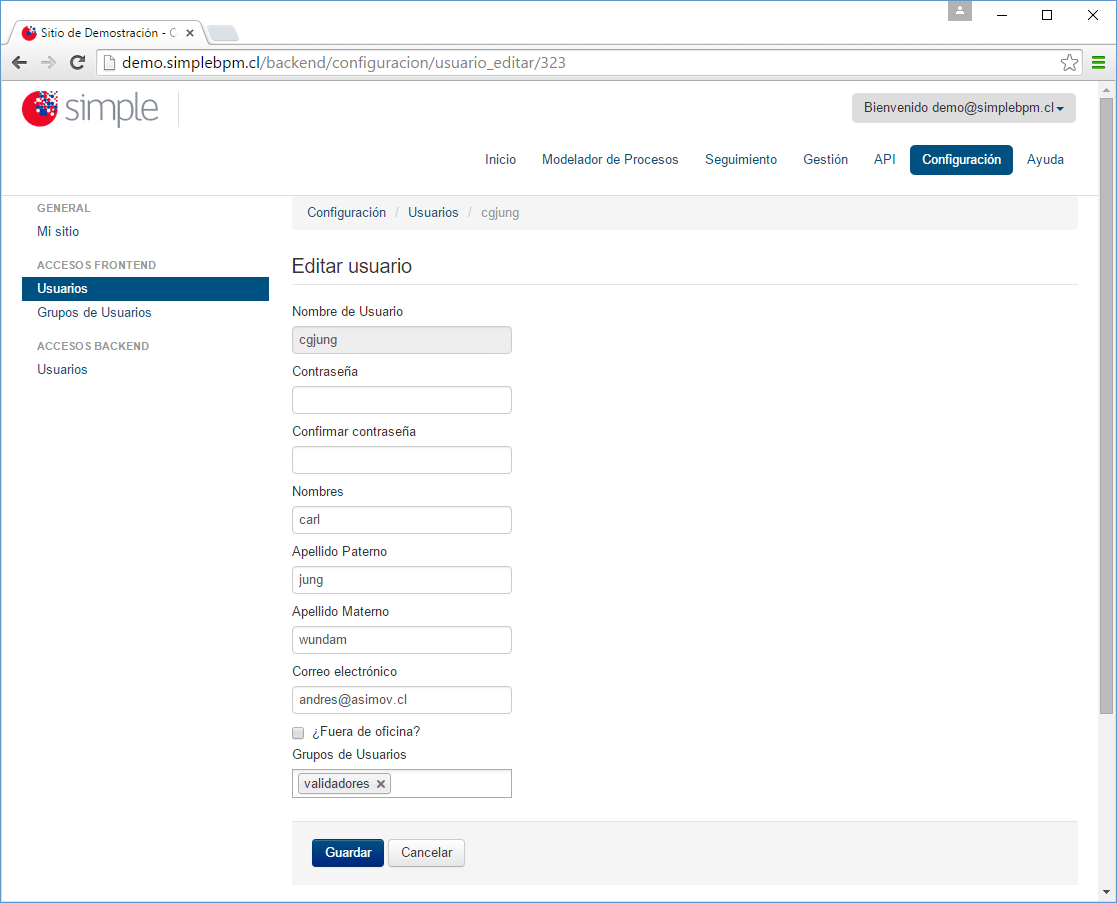Viewport: 1117px width, 903px height.
Task: Click the browser back arrow
Action: (x=19, y=62)
